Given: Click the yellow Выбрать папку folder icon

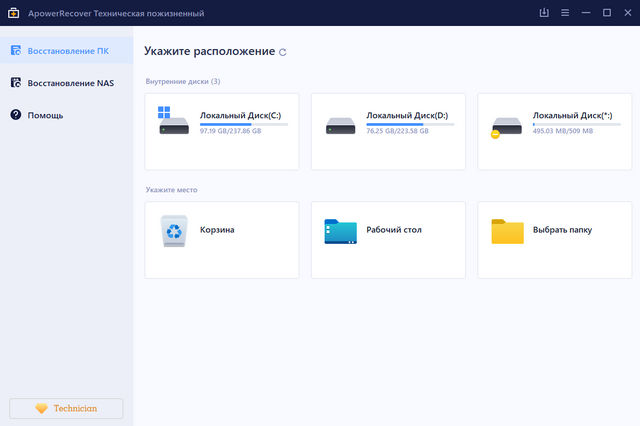Looking at the screenshot, I should pyautogui.click(x=507, y=231).
